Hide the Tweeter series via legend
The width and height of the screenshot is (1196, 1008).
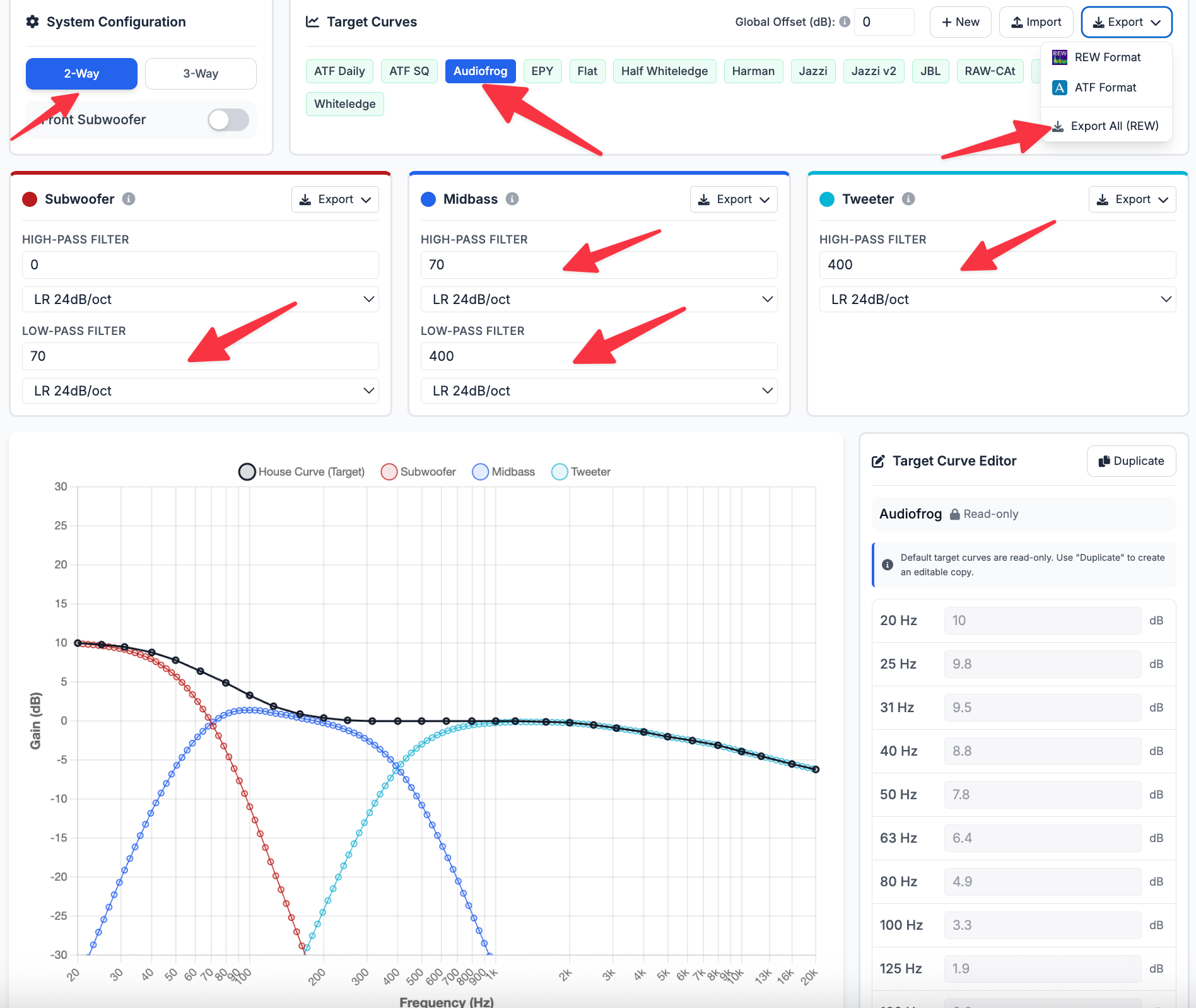click(580, 472)
